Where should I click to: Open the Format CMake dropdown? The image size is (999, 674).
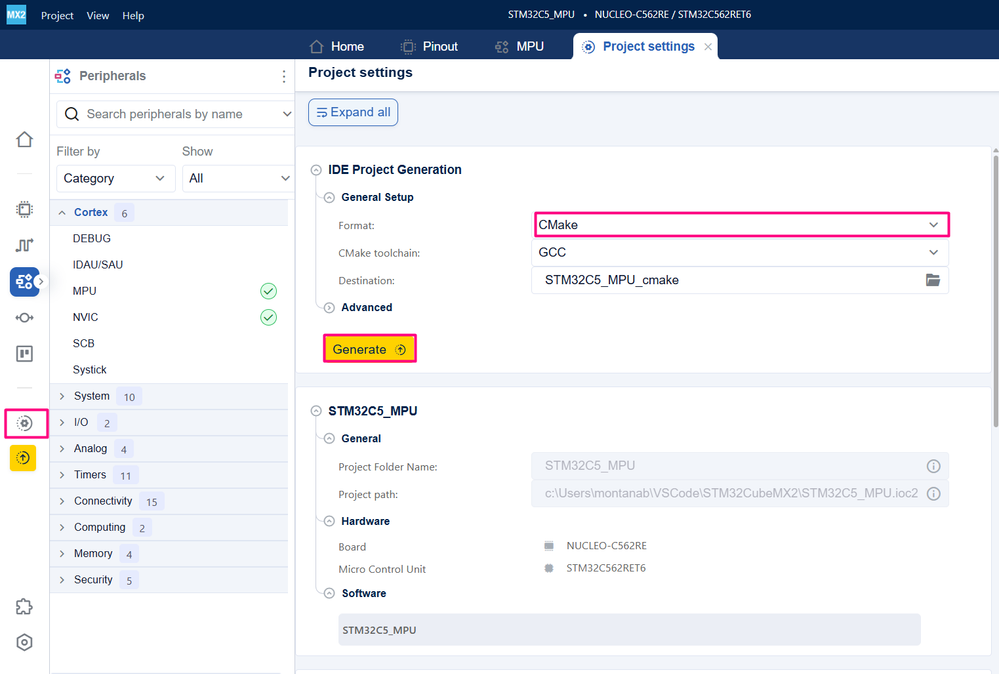tap(742, 225)
